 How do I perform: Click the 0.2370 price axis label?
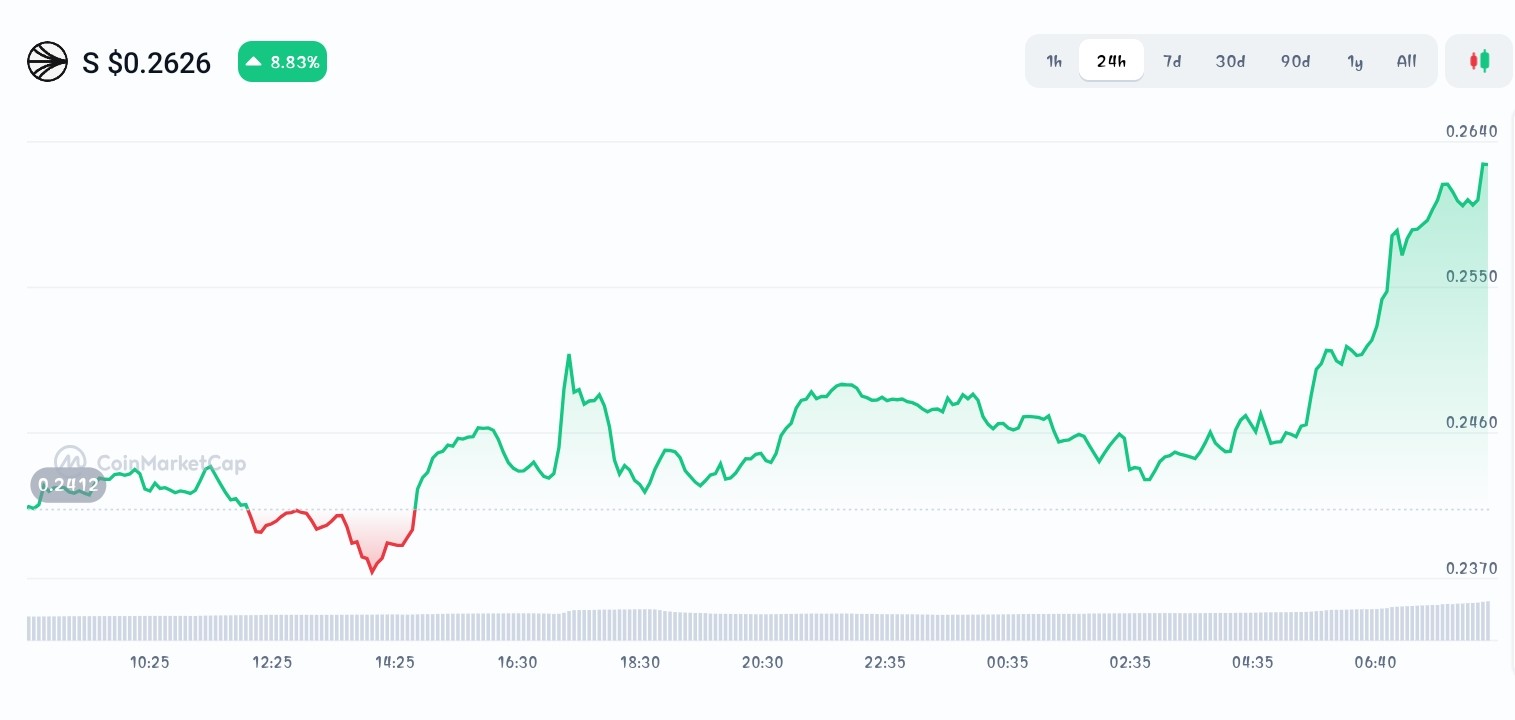[x=1471, y=568]
